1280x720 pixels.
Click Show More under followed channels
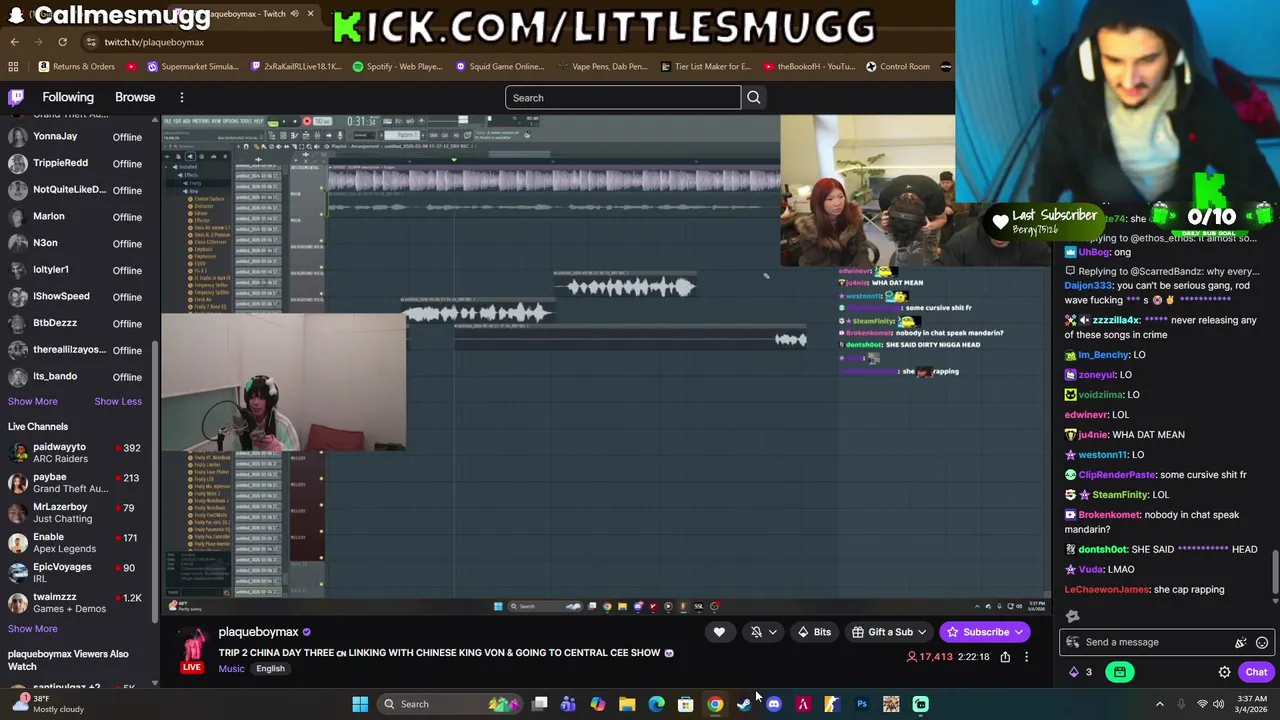pyautogui.click(x=33, y=401)
